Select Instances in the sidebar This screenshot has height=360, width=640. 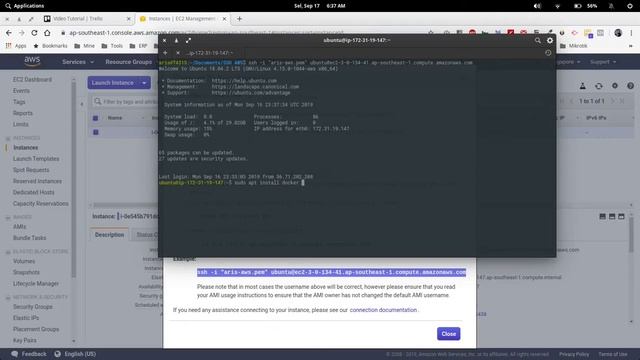pyautogui.click(x=25, y=147)
